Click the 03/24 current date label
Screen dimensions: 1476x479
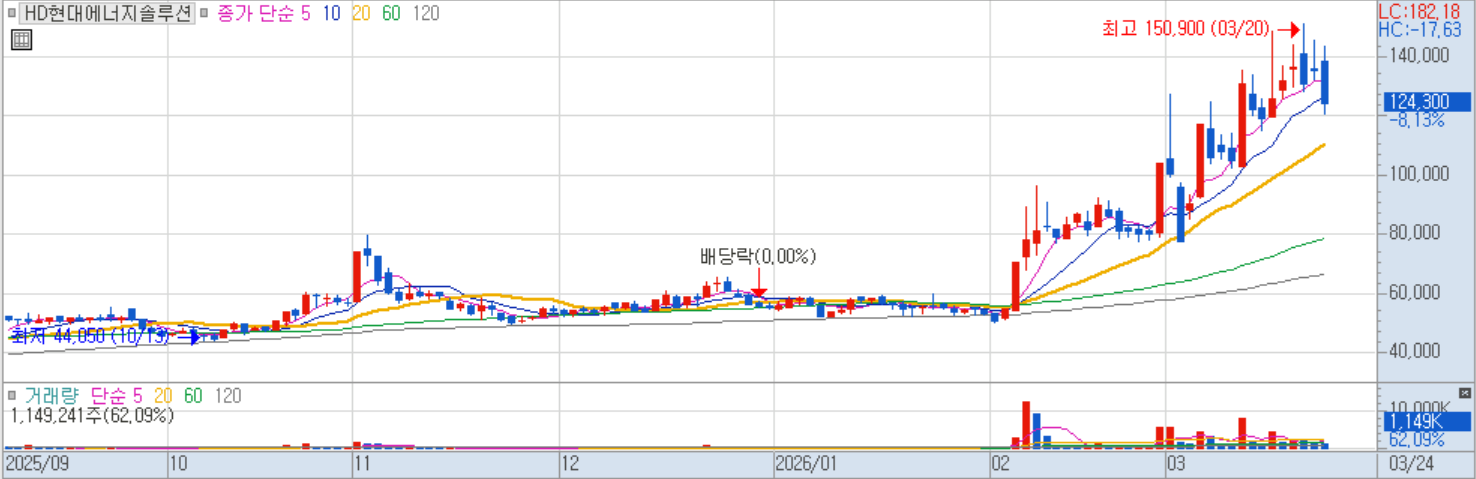pyautogui.click(x=1414, y=465)
